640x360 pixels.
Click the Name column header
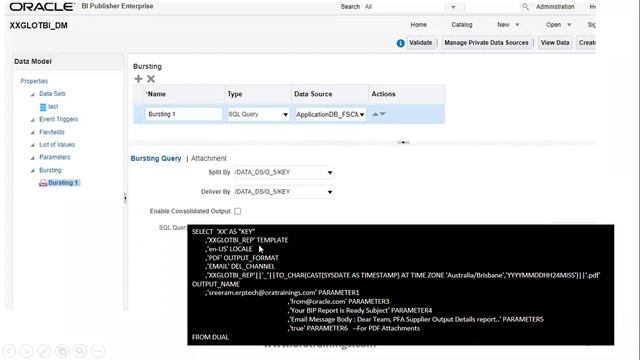click(157, 94)
